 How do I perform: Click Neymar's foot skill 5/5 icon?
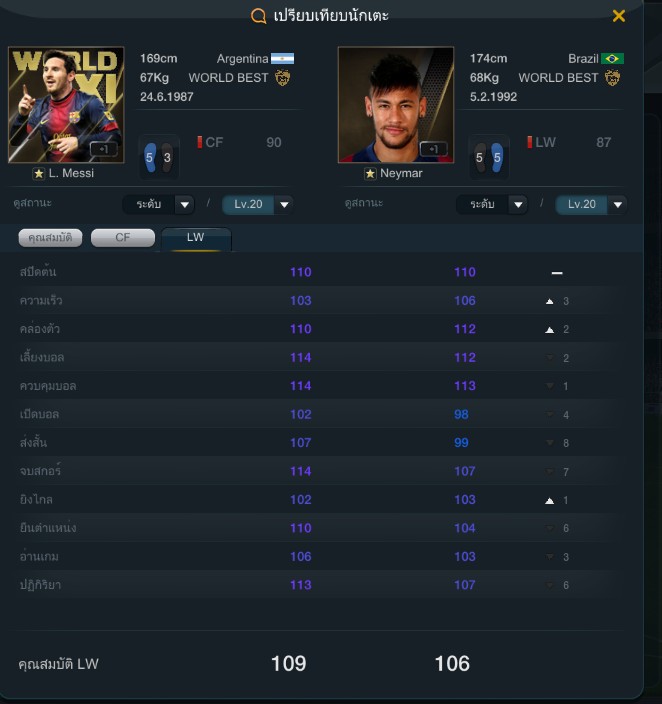point(489,158)
